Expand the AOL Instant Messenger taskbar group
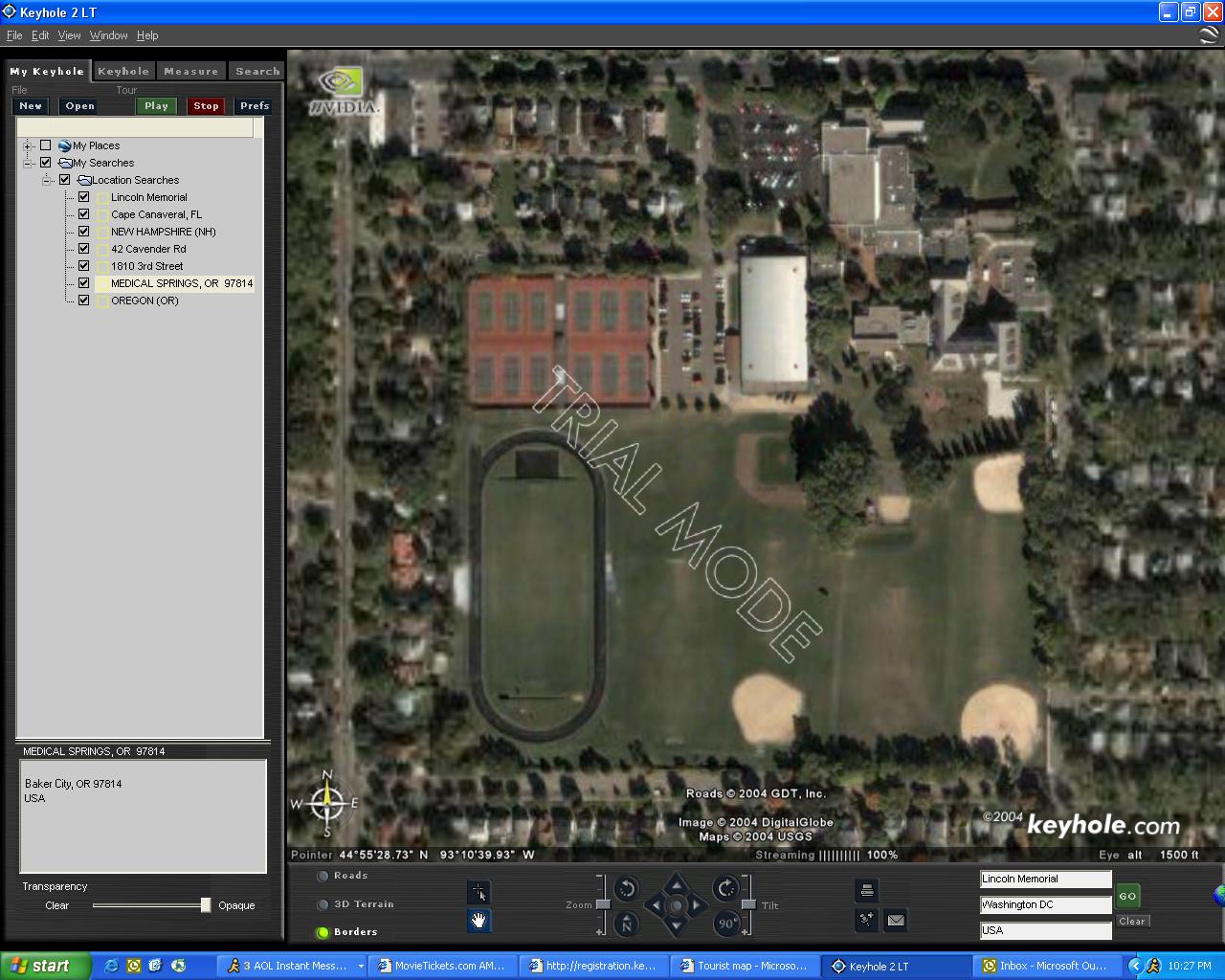 coord(361,966)
